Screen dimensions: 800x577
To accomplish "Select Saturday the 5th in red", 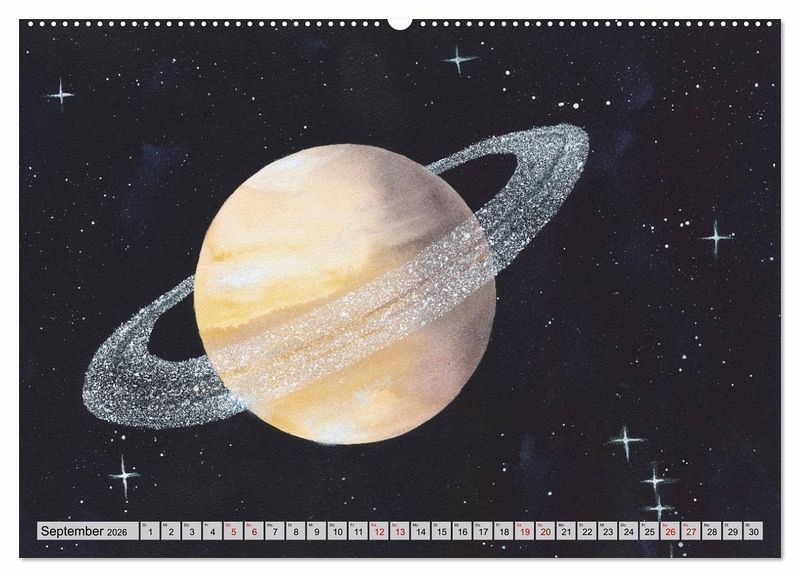I will click(234, 532).
